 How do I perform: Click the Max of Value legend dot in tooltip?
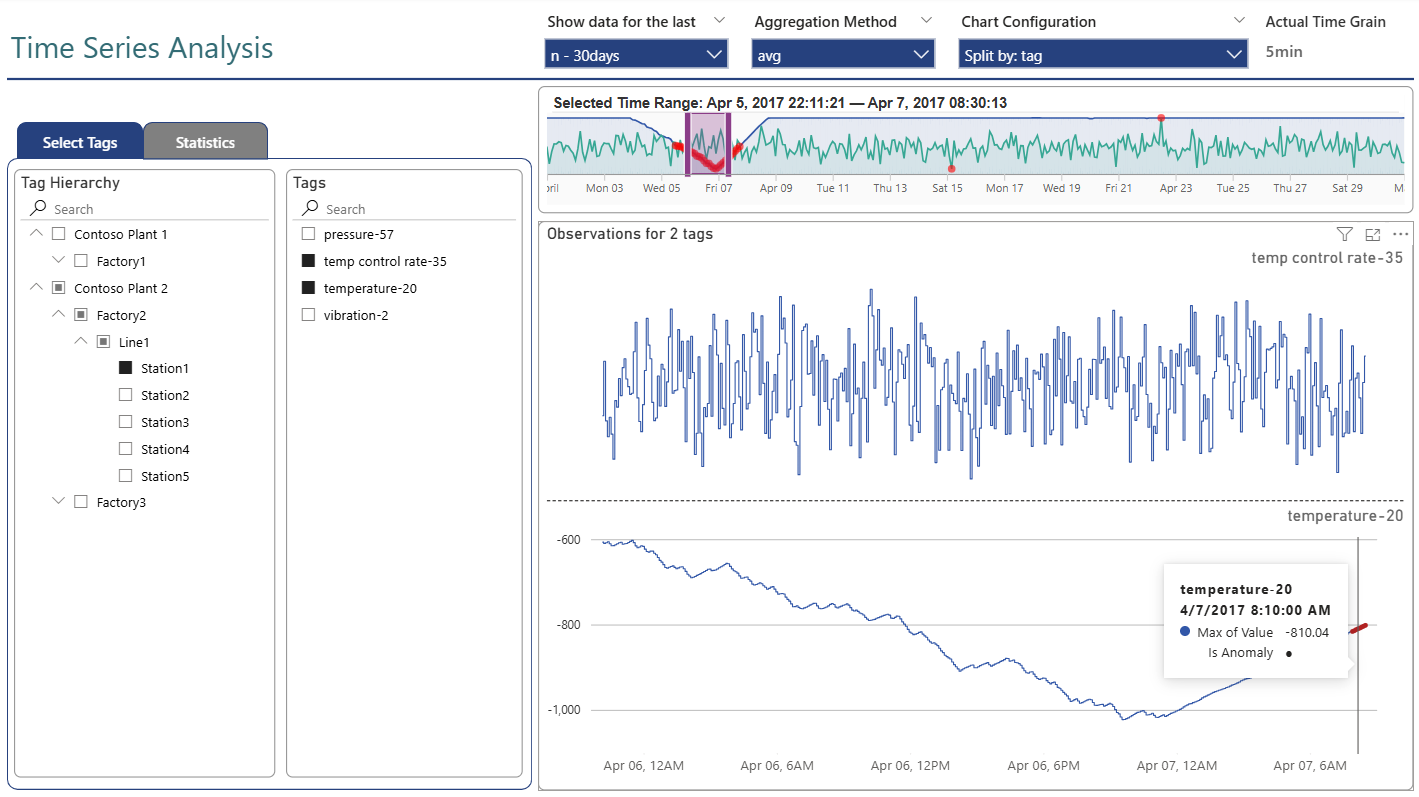[1184, 631]
